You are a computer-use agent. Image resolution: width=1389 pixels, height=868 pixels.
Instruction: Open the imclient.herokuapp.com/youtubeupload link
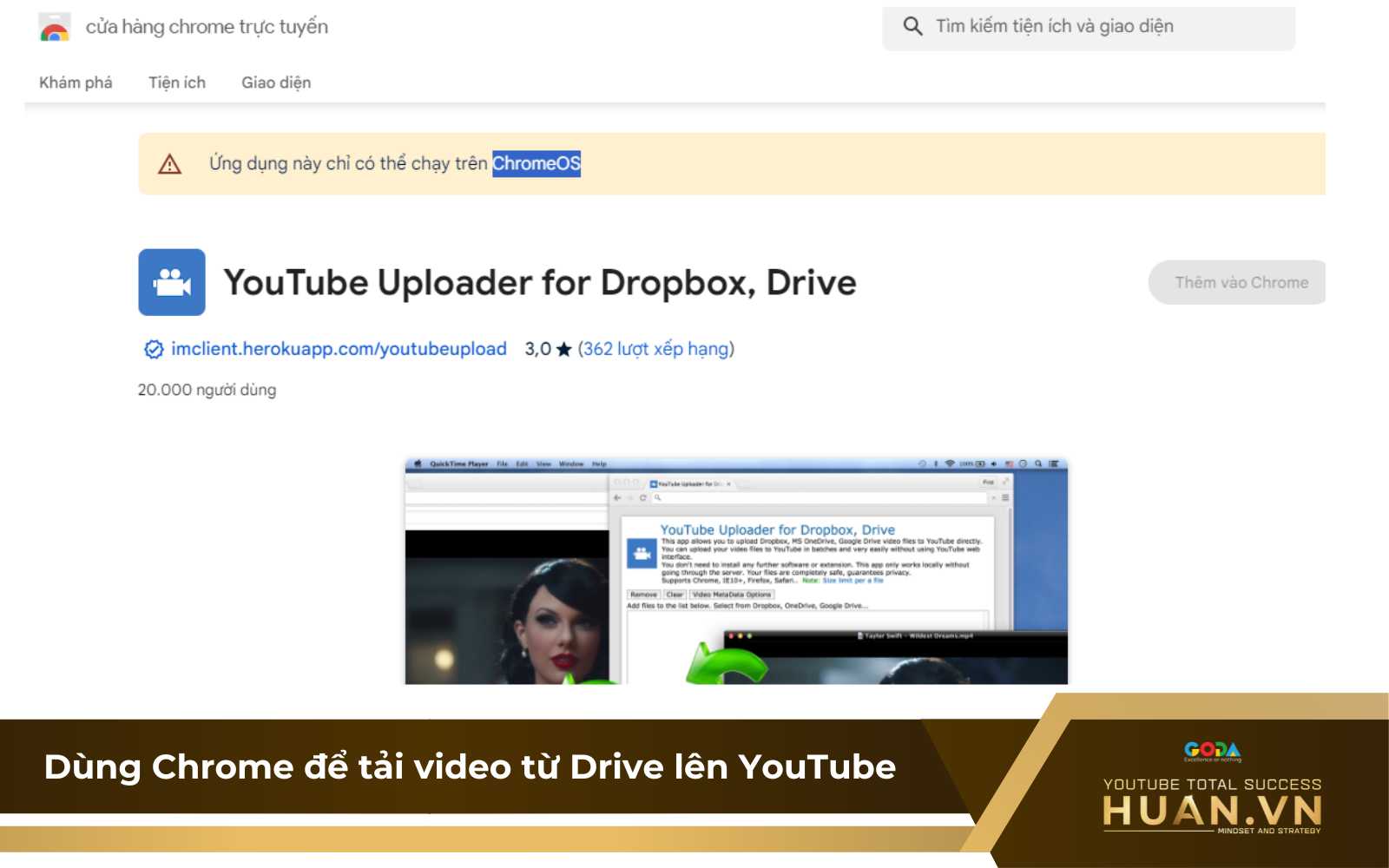click(339, 349)
